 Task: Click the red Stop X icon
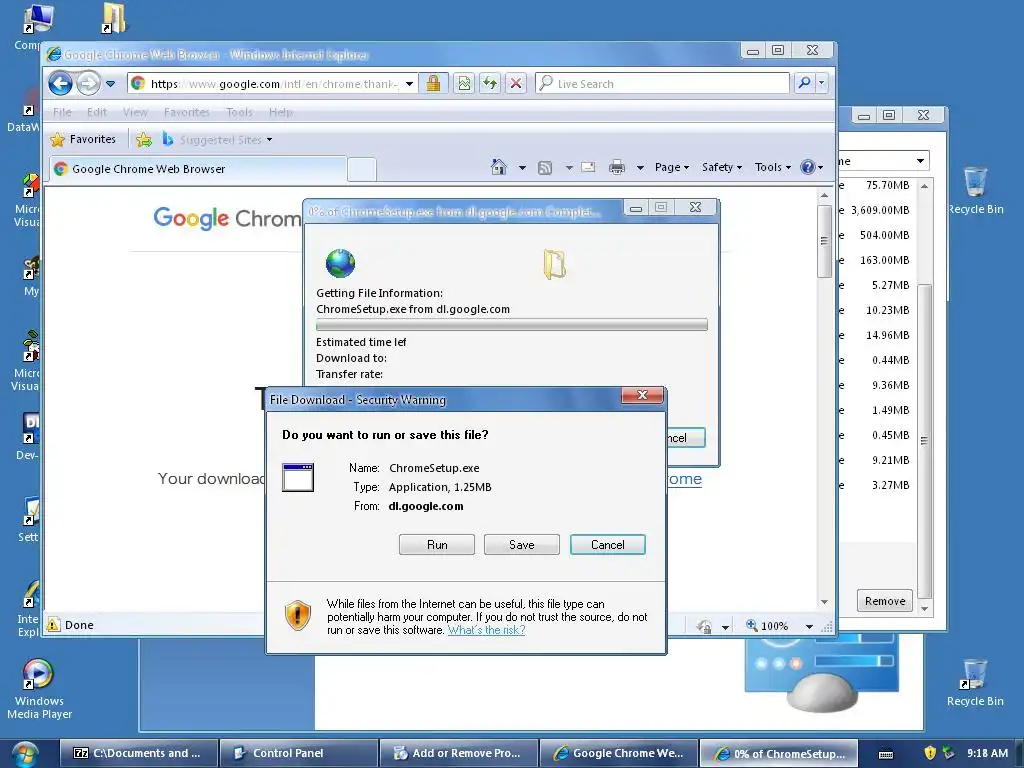tap(516, 84)
